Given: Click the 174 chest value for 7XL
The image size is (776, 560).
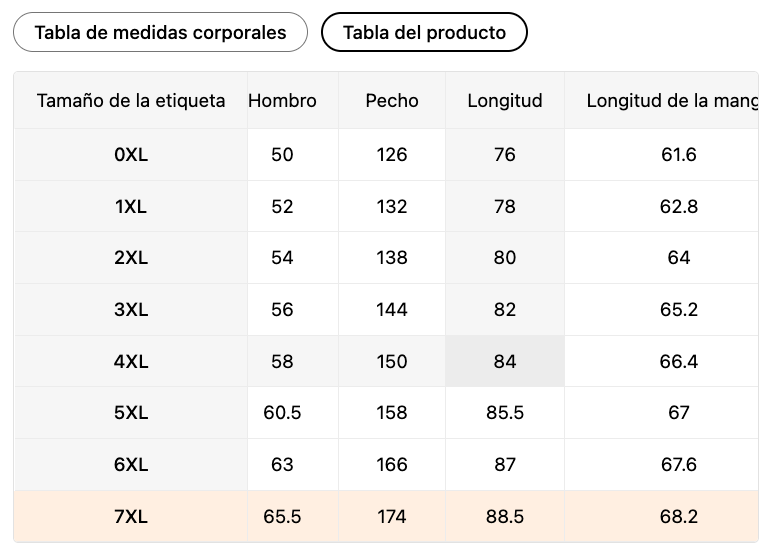Looking at the screenshot, I should coord(392,516).
